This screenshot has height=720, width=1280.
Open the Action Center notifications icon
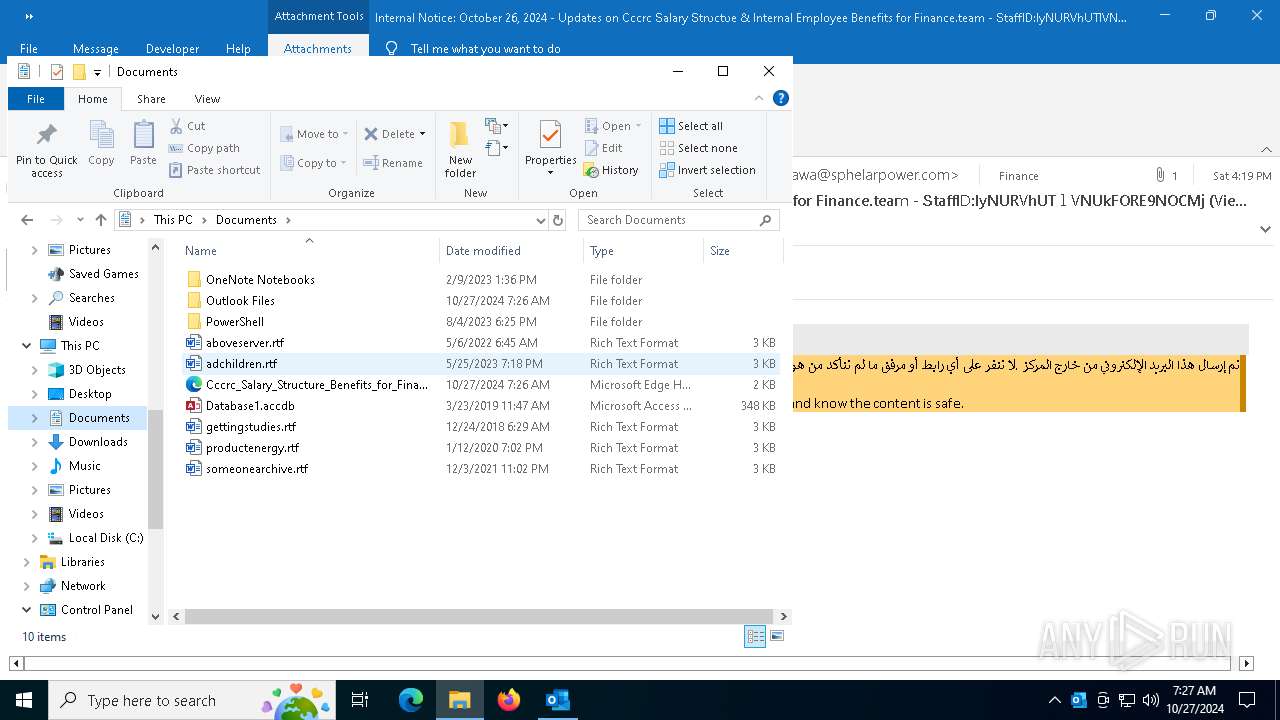click(1247, 700)
